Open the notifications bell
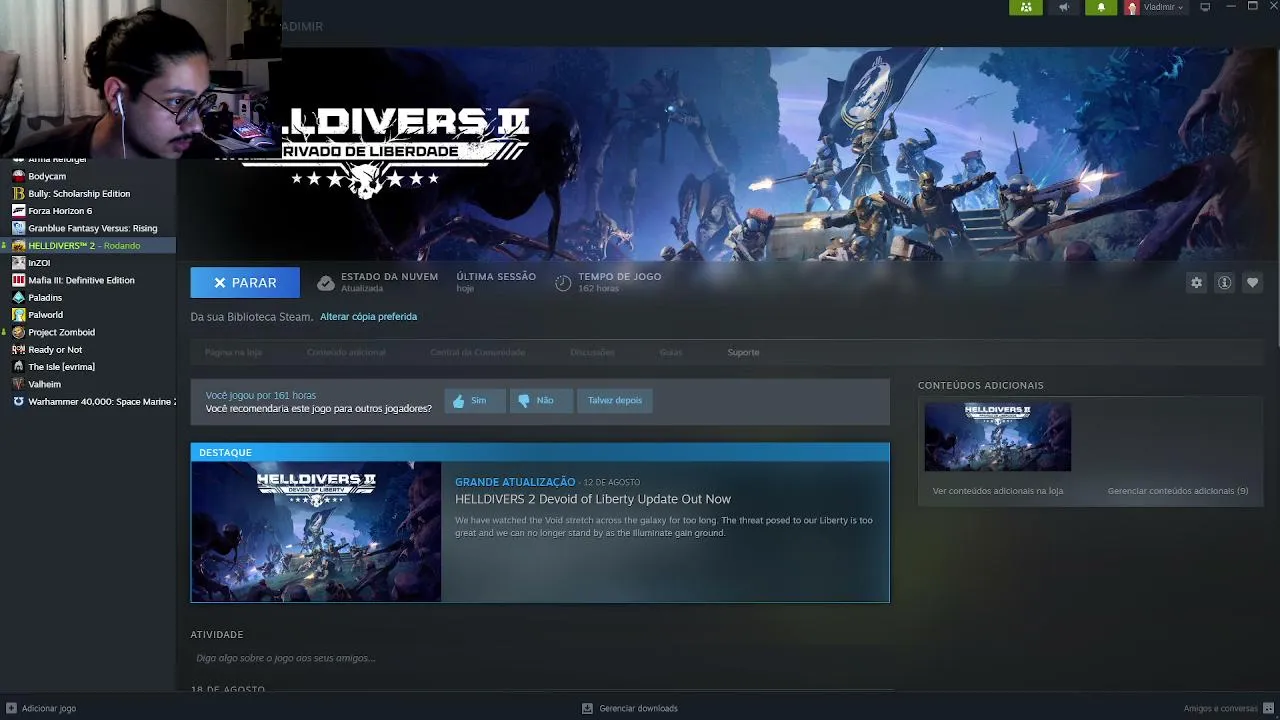The width and height of the screenshot is (1280, 720). [1101, 7]
